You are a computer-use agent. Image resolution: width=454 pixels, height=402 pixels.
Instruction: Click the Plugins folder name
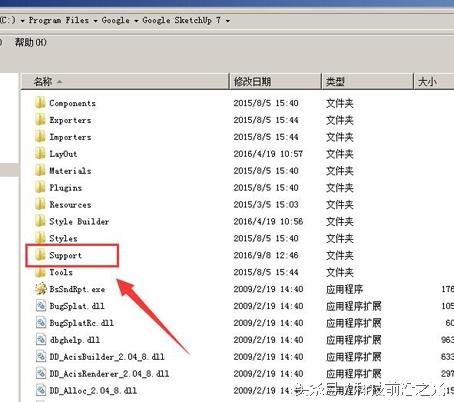65,188
